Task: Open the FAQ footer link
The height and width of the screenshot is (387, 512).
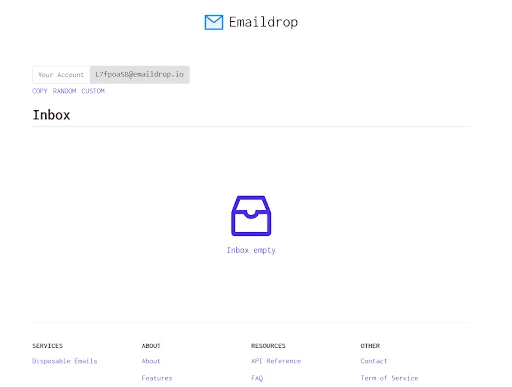Action: (257, 378)
